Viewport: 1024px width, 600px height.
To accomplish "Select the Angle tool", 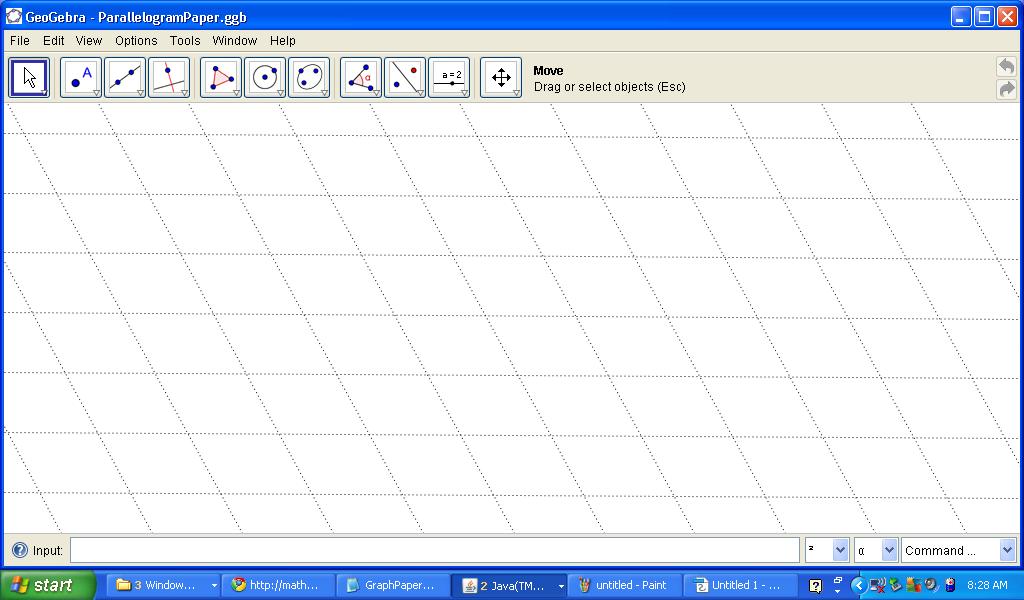I will [360, 78].
